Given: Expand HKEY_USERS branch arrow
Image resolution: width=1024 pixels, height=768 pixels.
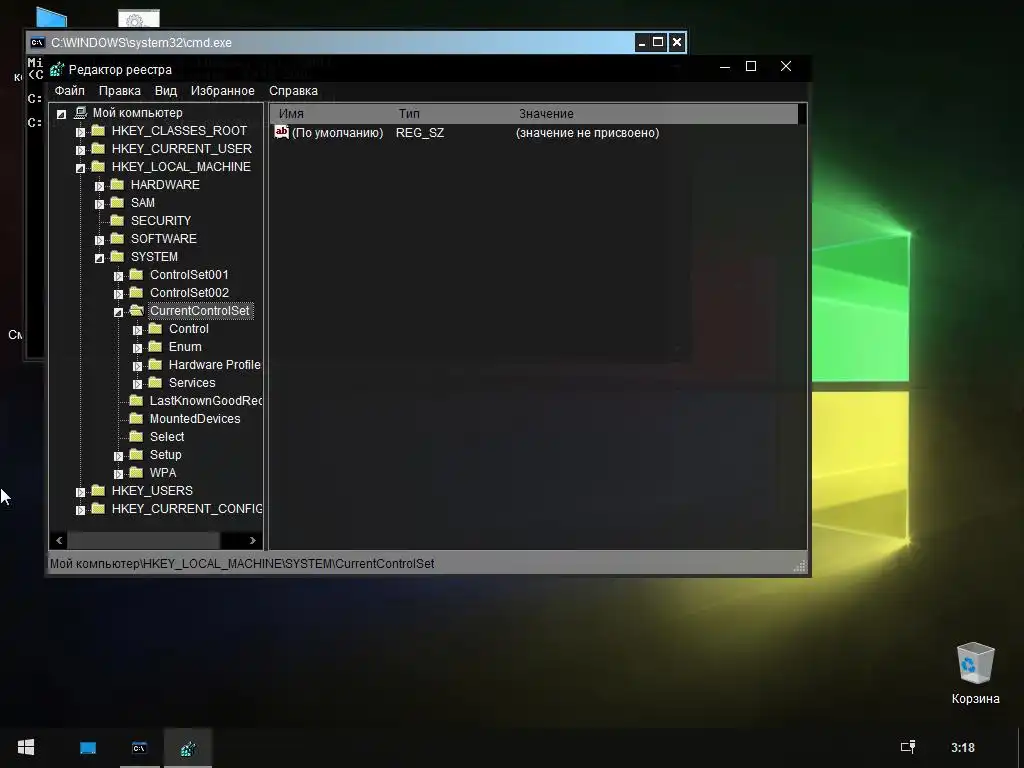Looking at the screenshot, I should tap(80, 492).
